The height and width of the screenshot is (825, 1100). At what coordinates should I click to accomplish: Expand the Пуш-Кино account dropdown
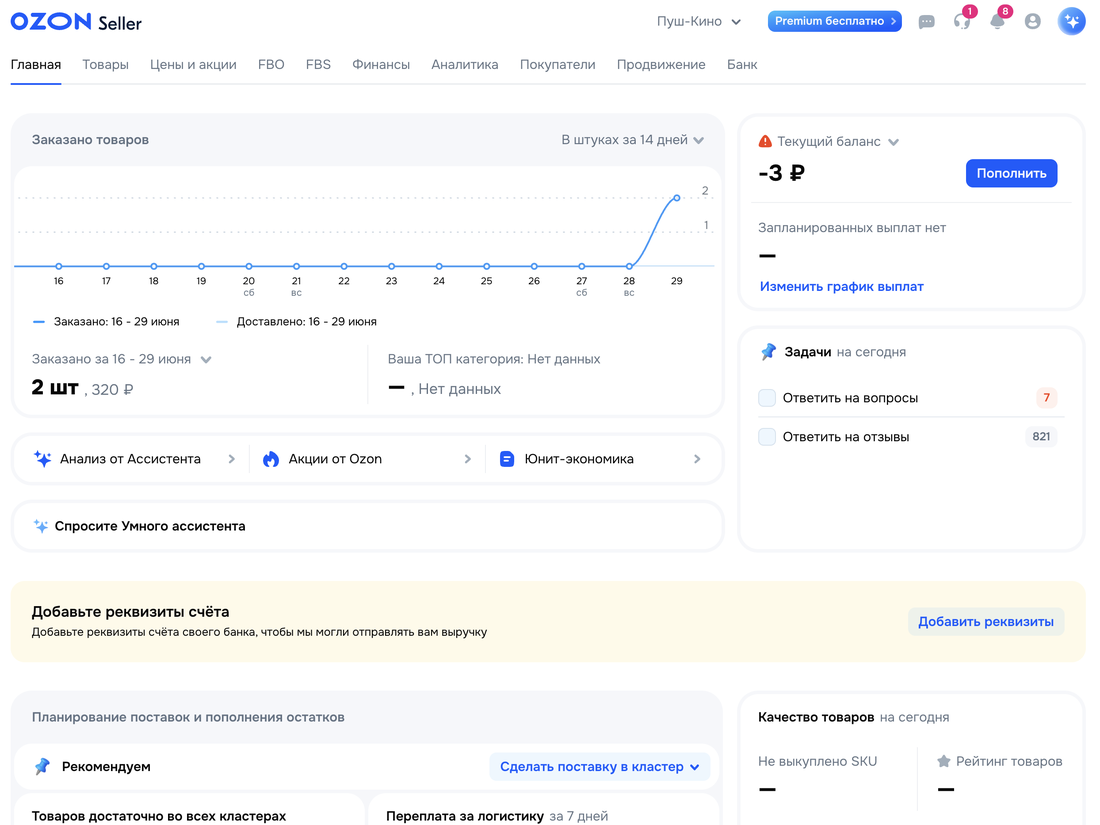pyautogui.click(x=699, y=22)
